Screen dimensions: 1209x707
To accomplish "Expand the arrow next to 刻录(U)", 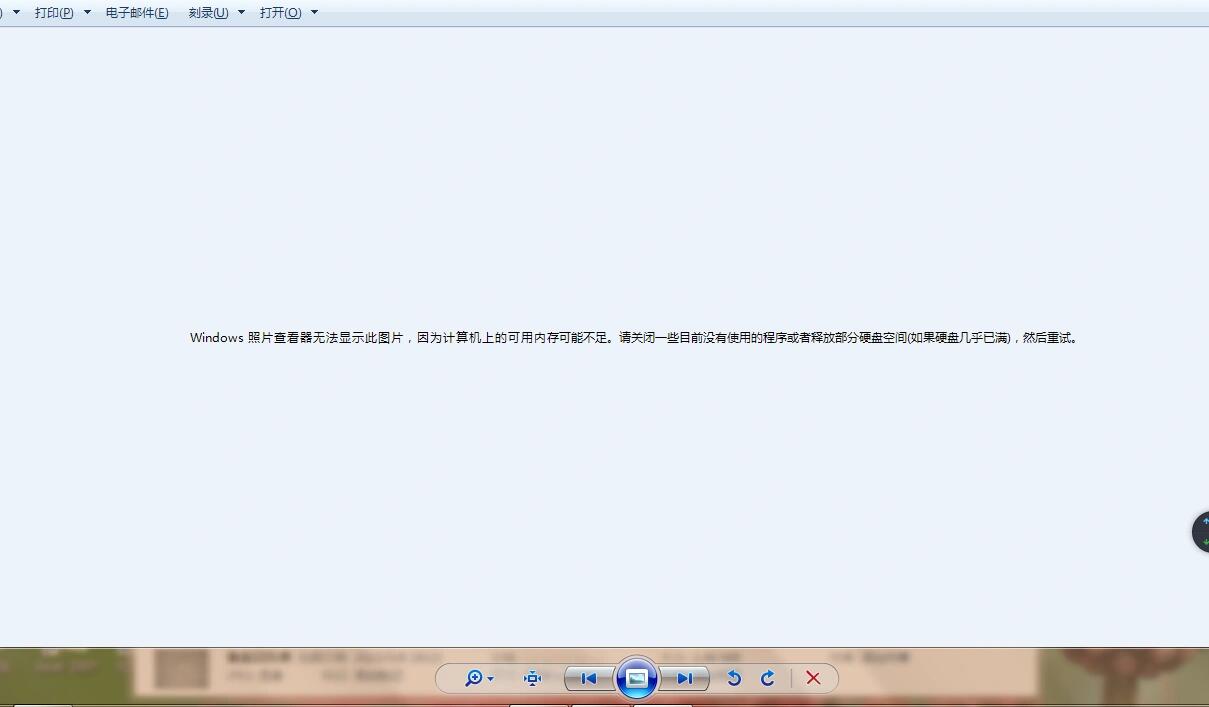I will 241,13.
